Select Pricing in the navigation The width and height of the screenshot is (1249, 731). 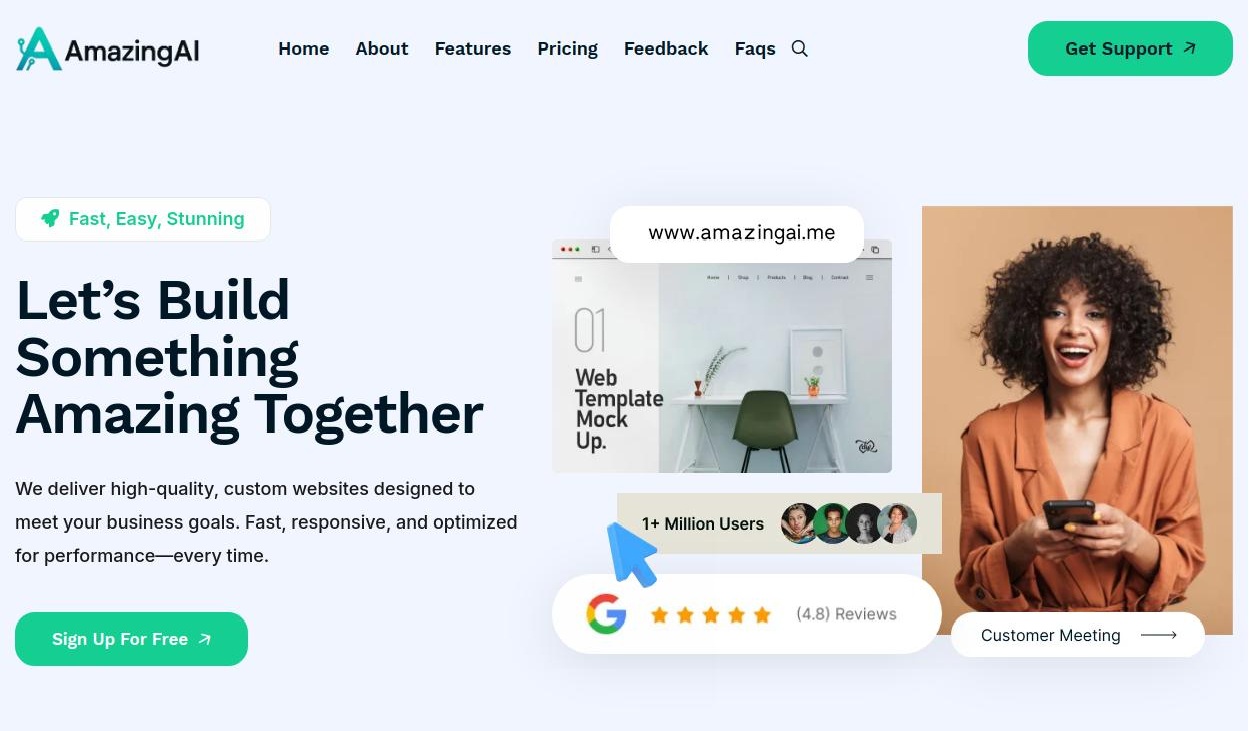tap(568, 49)
